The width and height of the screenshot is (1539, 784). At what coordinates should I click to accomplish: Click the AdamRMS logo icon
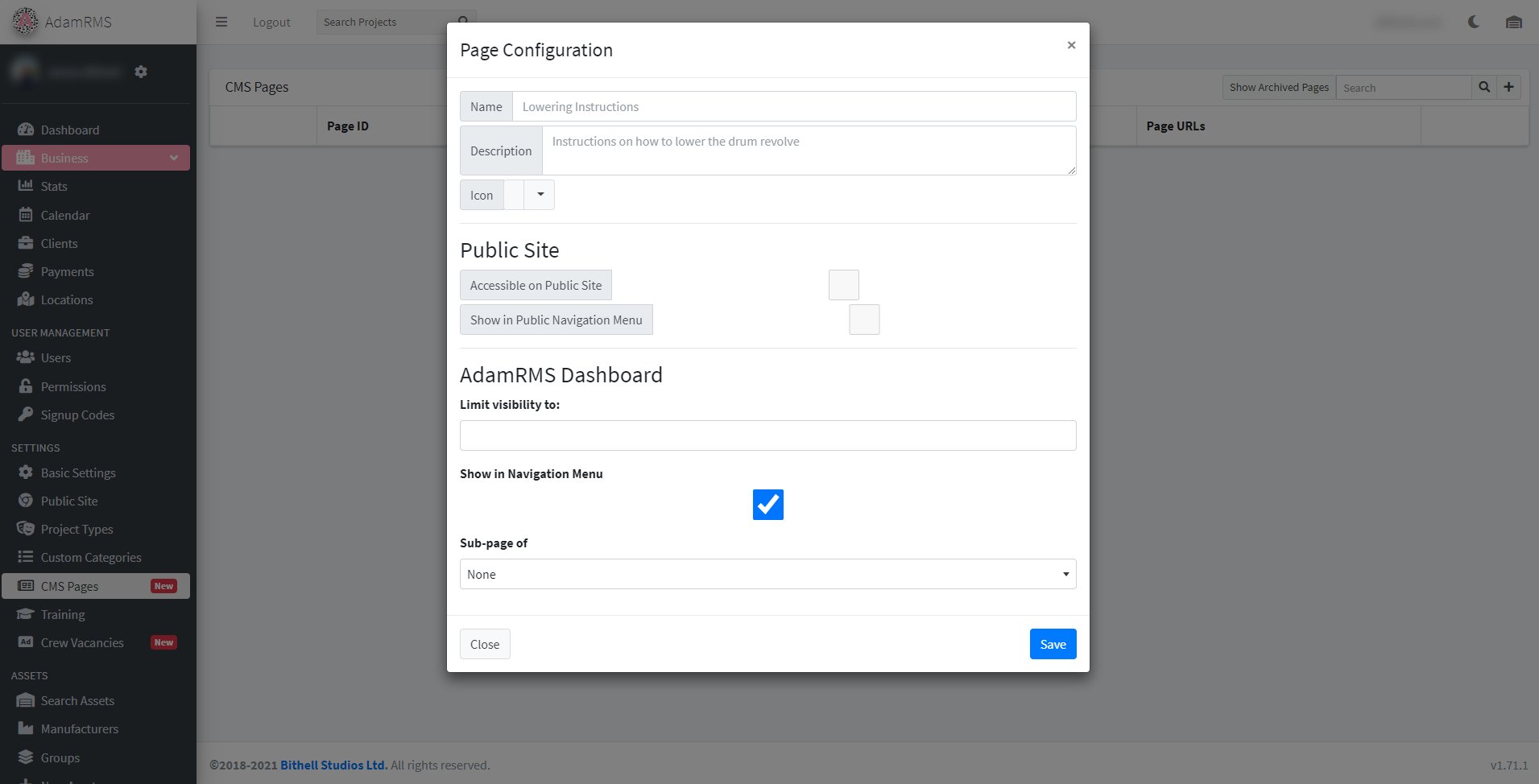[25, 22]
